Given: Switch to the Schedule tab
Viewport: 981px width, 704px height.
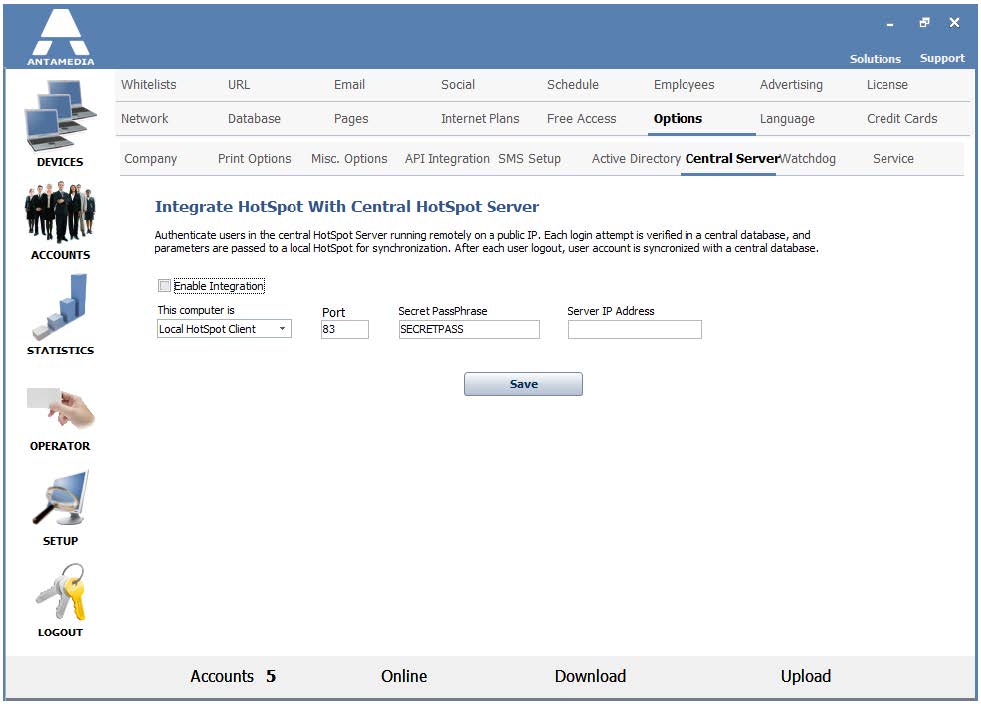Looking at the screenshot, I should 572,84.
